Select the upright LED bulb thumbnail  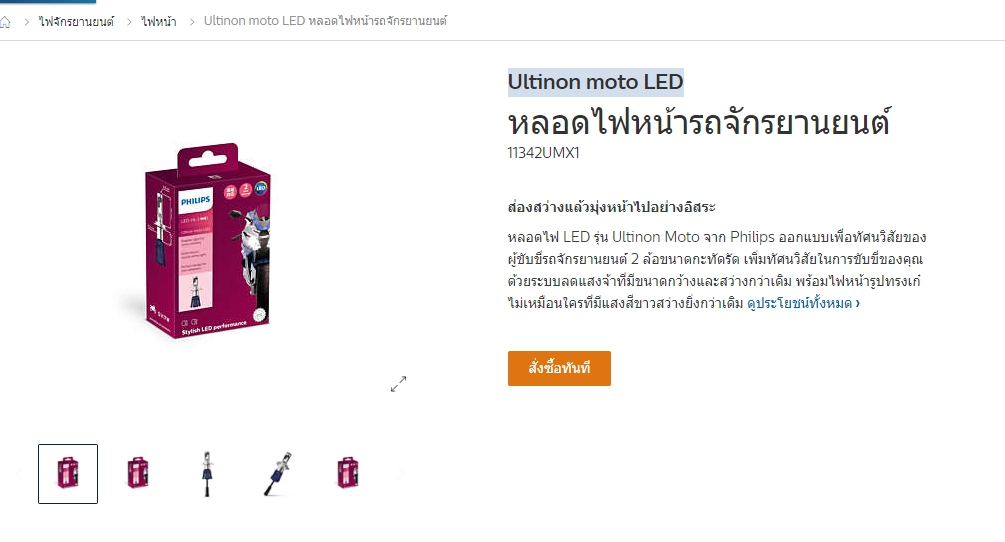point(207,473)
